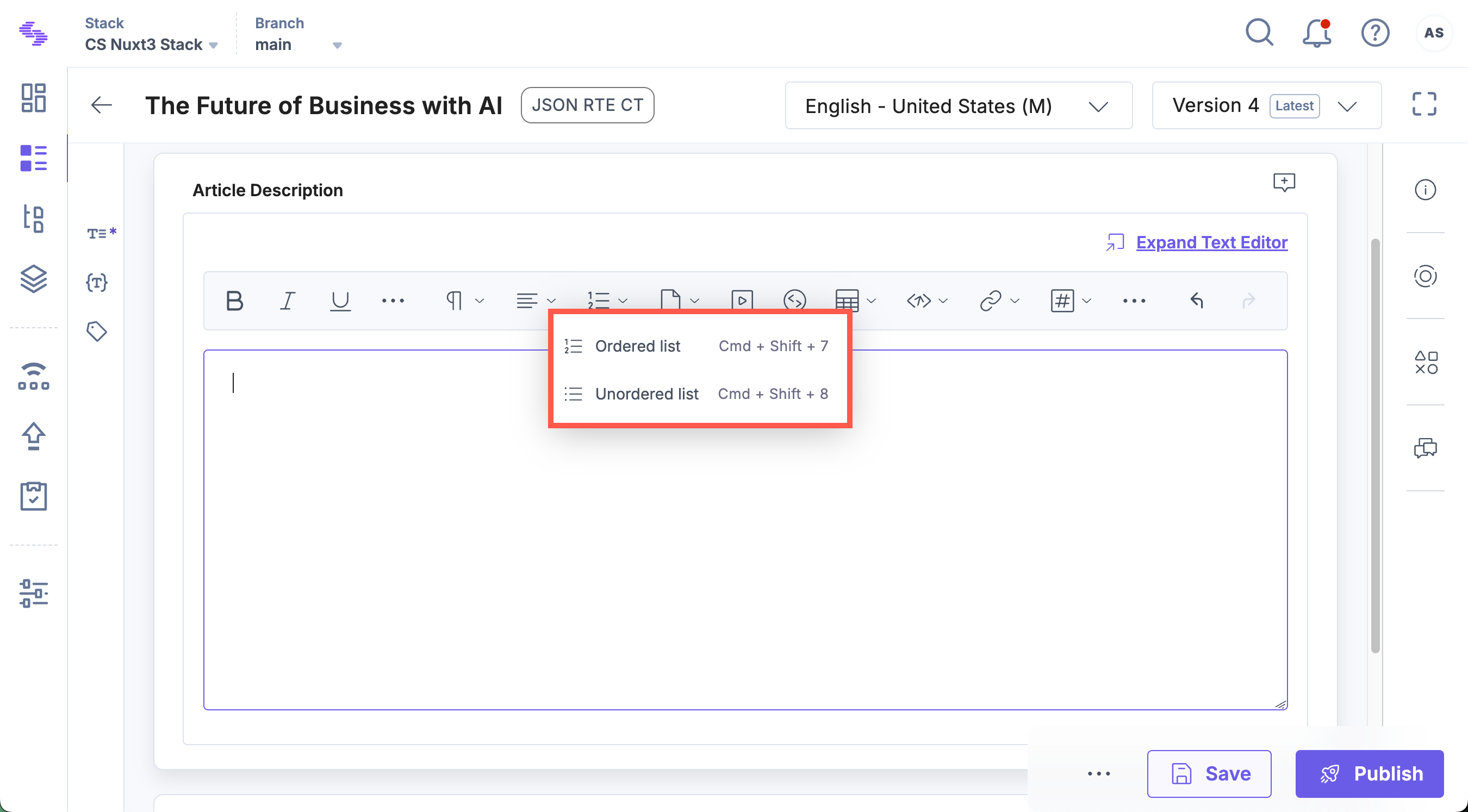1468x812 pixels.
Task: Select Unordered list menu option
Action: 646,393
